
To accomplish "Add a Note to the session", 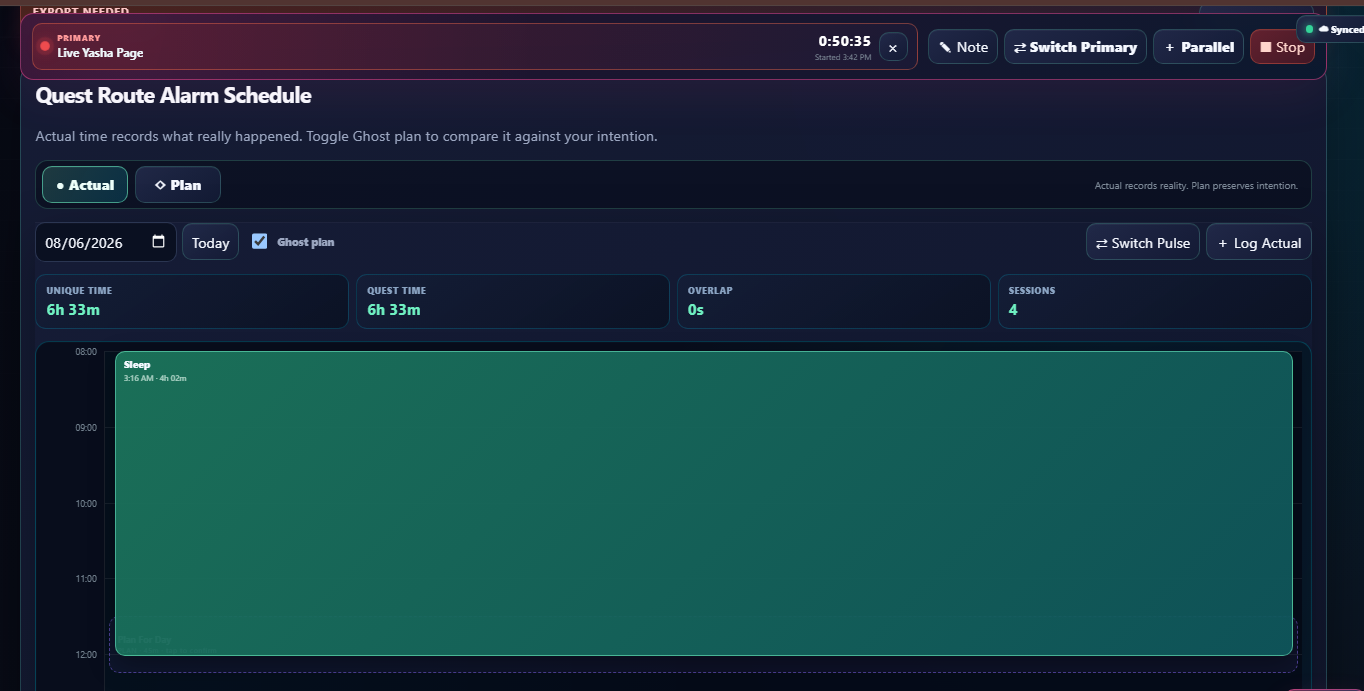I will (963, 47).
